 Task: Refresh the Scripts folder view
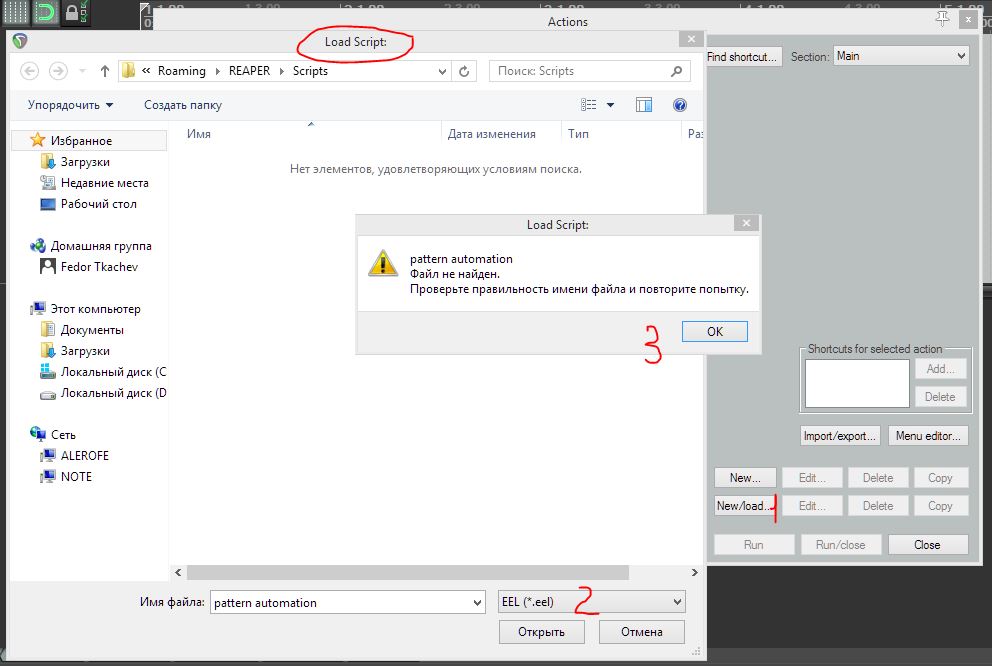coord(464,71)
